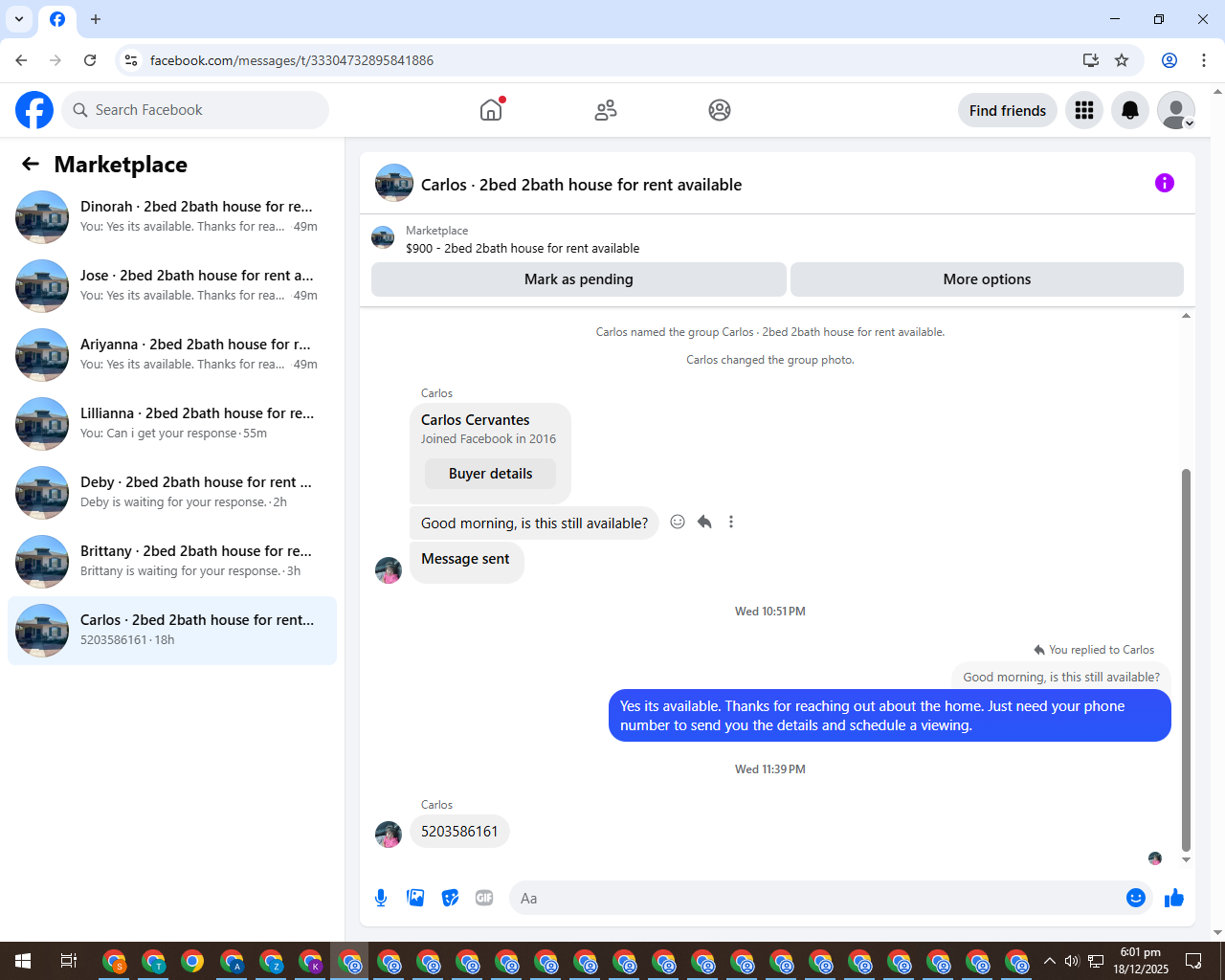Open the Deby conversation
The image size is (1225, 980).
[172, 493]
